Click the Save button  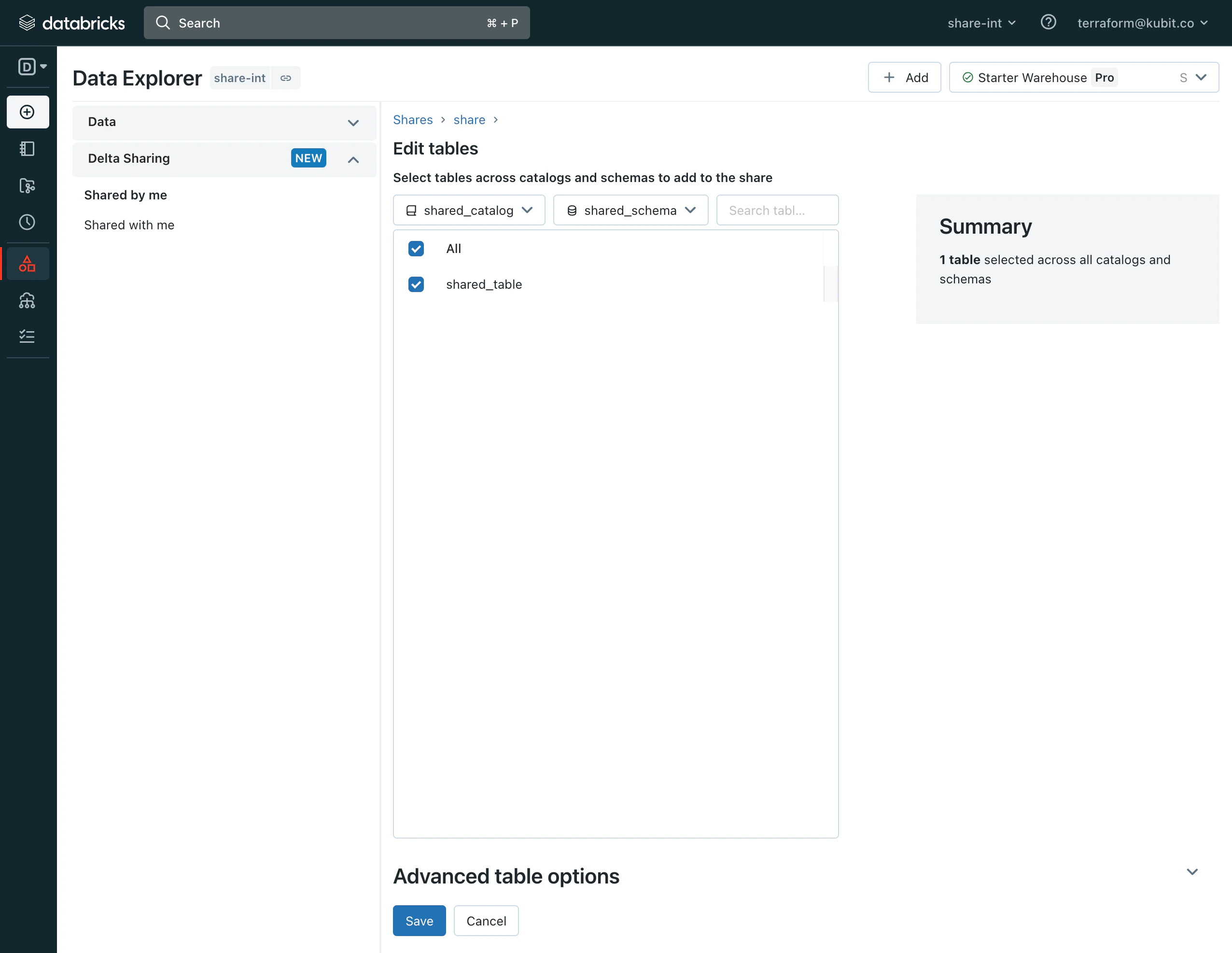pyautogui.click(x=419, y=921)
